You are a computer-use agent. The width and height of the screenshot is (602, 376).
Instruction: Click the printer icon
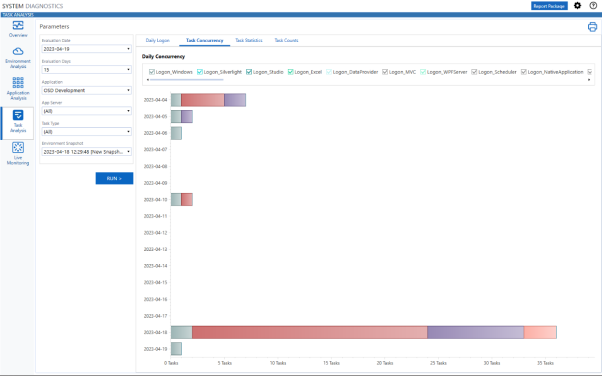[x=592, y=27]
